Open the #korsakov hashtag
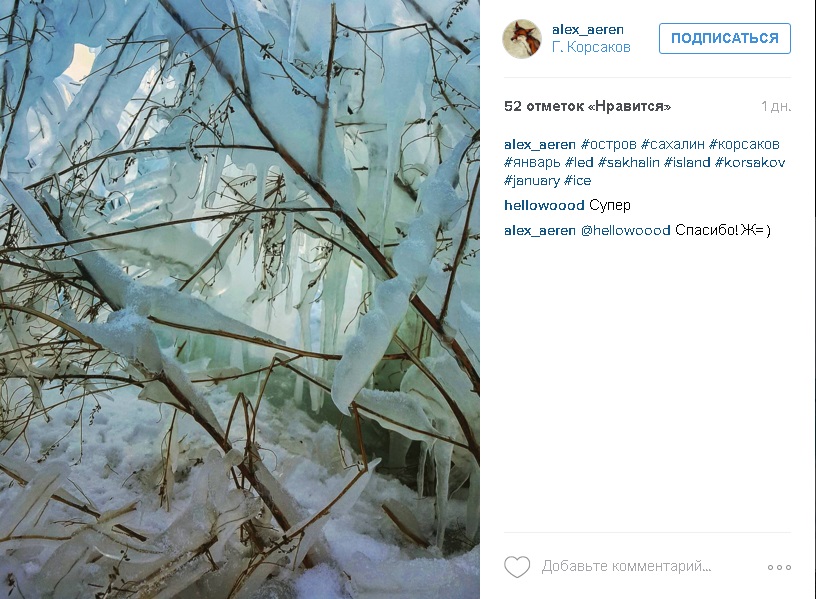Image resolution: width=816 pixels, height=599 pixels. pos(749,162)
